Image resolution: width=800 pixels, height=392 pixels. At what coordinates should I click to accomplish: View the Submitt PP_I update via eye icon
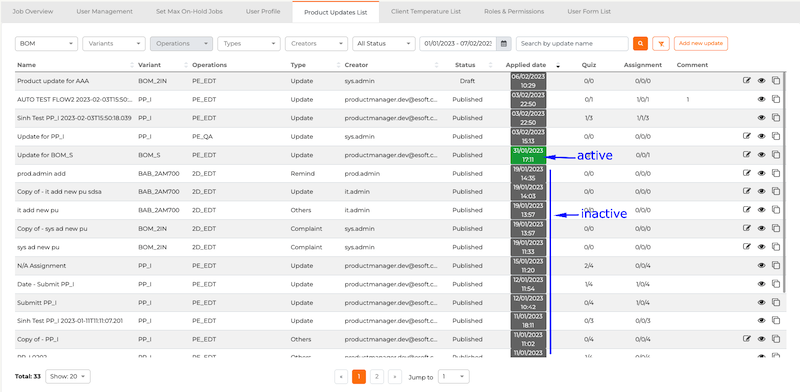click(761, 302)
